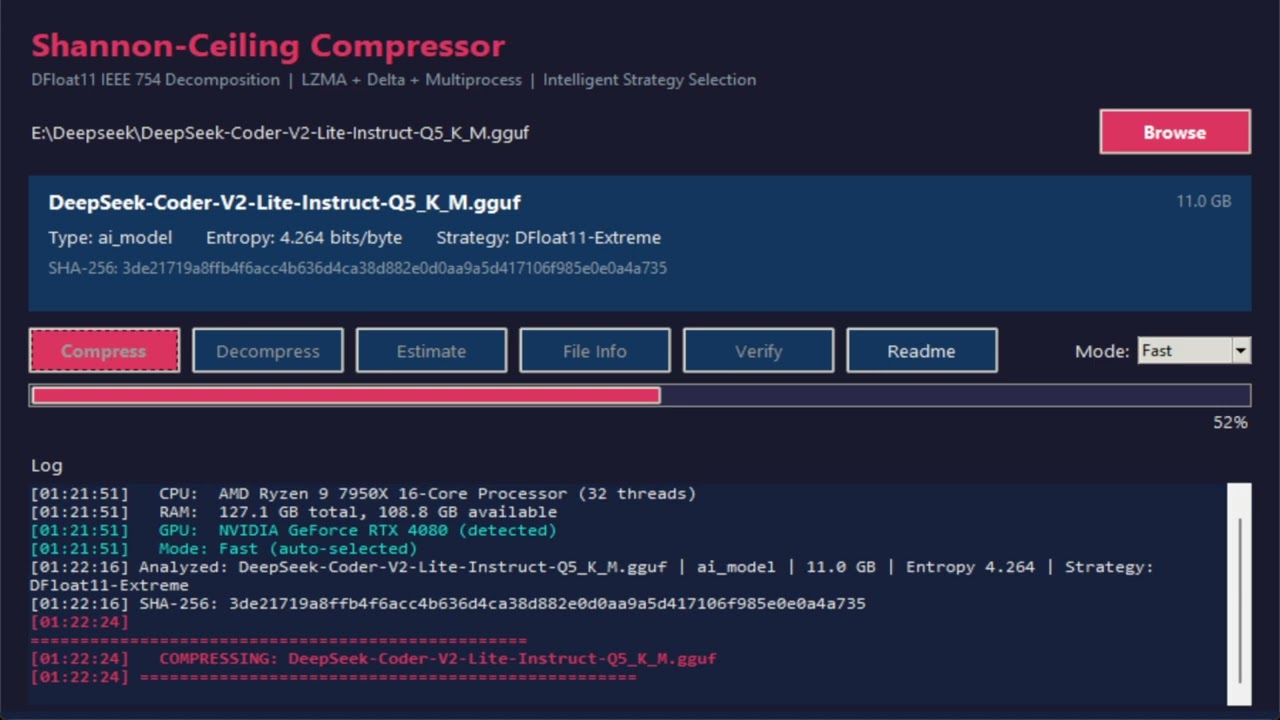Click 'Strategy: DFloat11-Extreme' text

(548, 238)
